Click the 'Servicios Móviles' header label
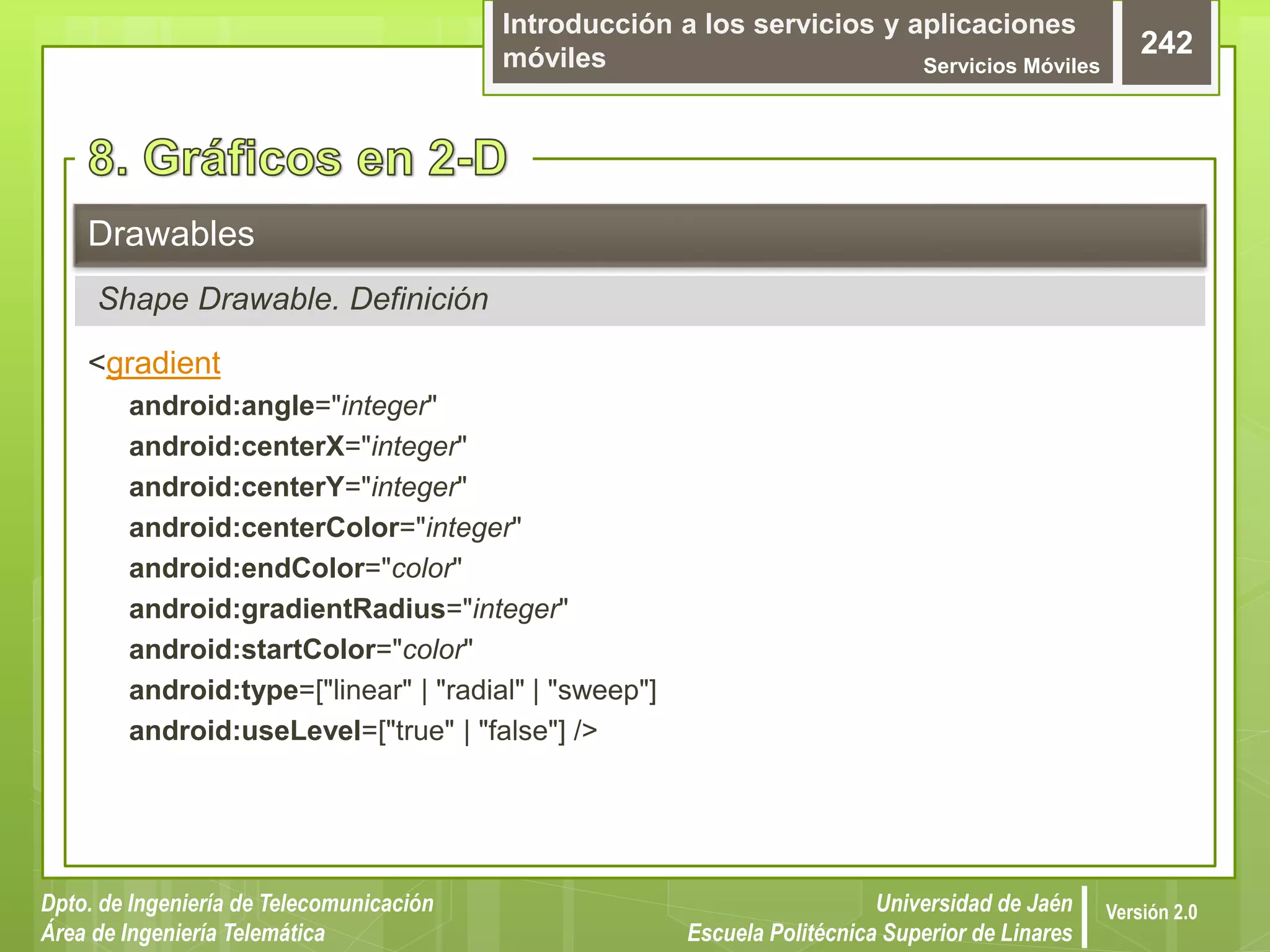The image size is (1270, 952). point(1011,66)
